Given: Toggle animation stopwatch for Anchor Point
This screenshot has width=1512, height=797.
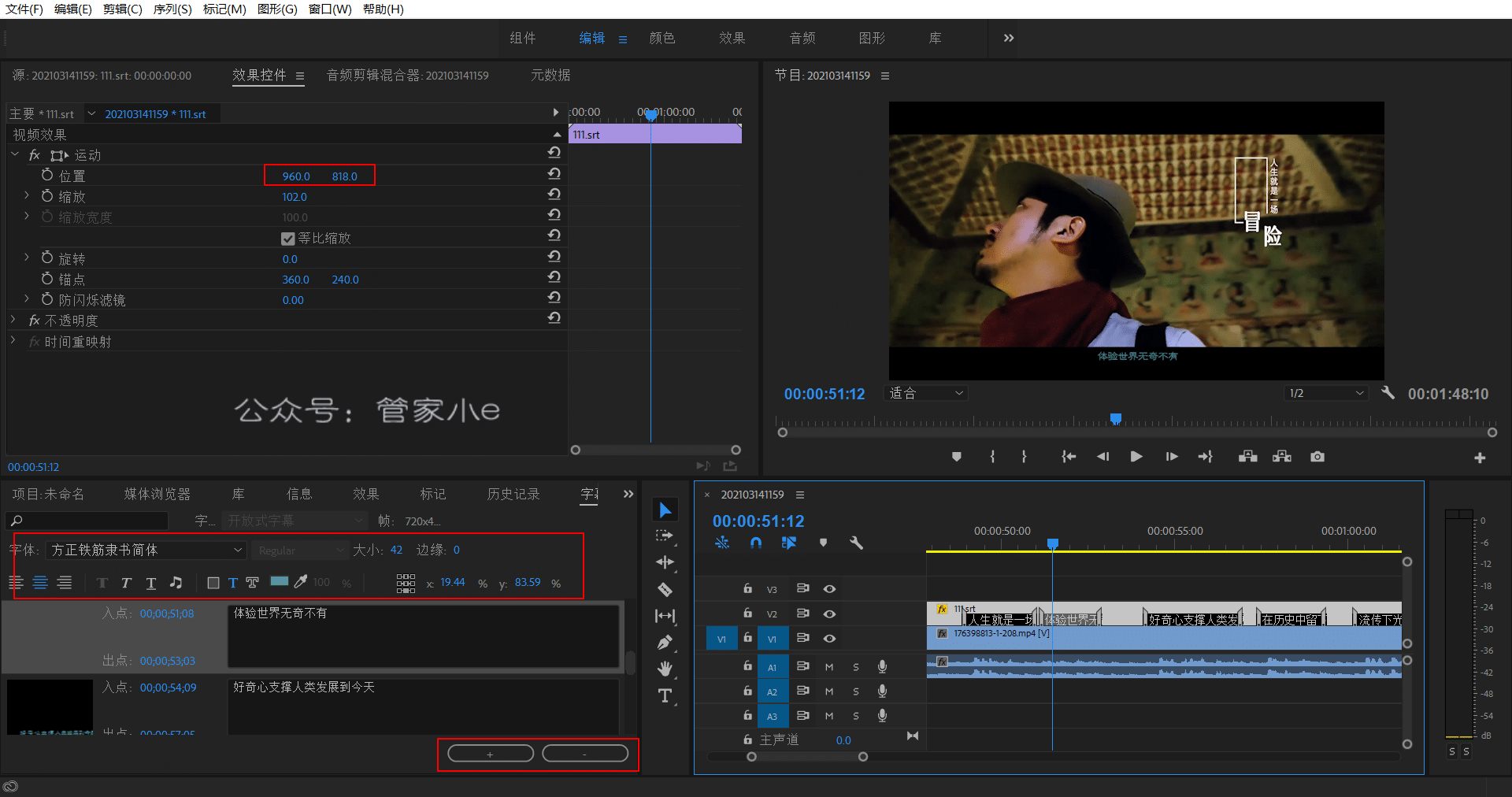Looking at the screenshot, I should coord(47,278).
